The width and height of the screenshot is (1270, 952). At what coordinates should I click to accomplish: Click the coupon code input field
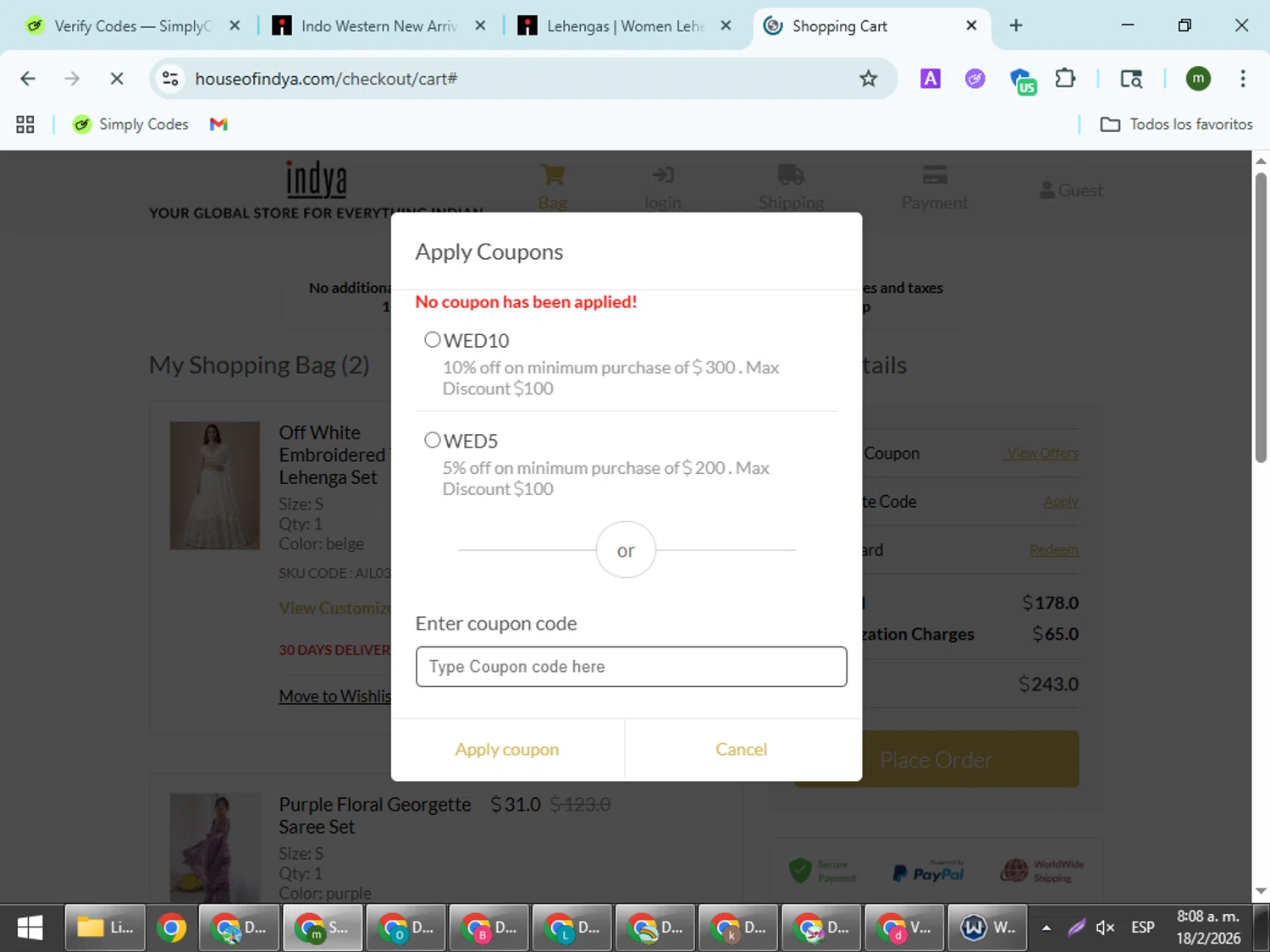click(x=631, y=667)
